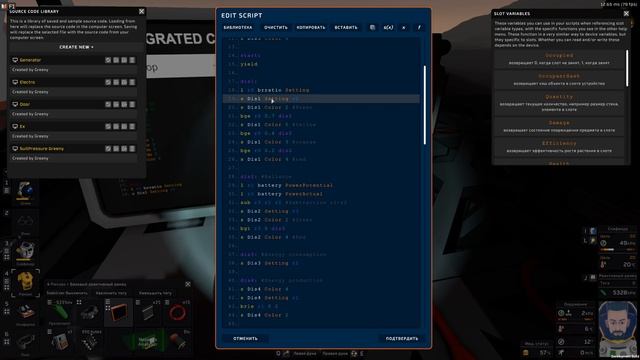Click КОПИРОВАТЬ in the script toolbar
640x360 pixels.
[311, 27]
